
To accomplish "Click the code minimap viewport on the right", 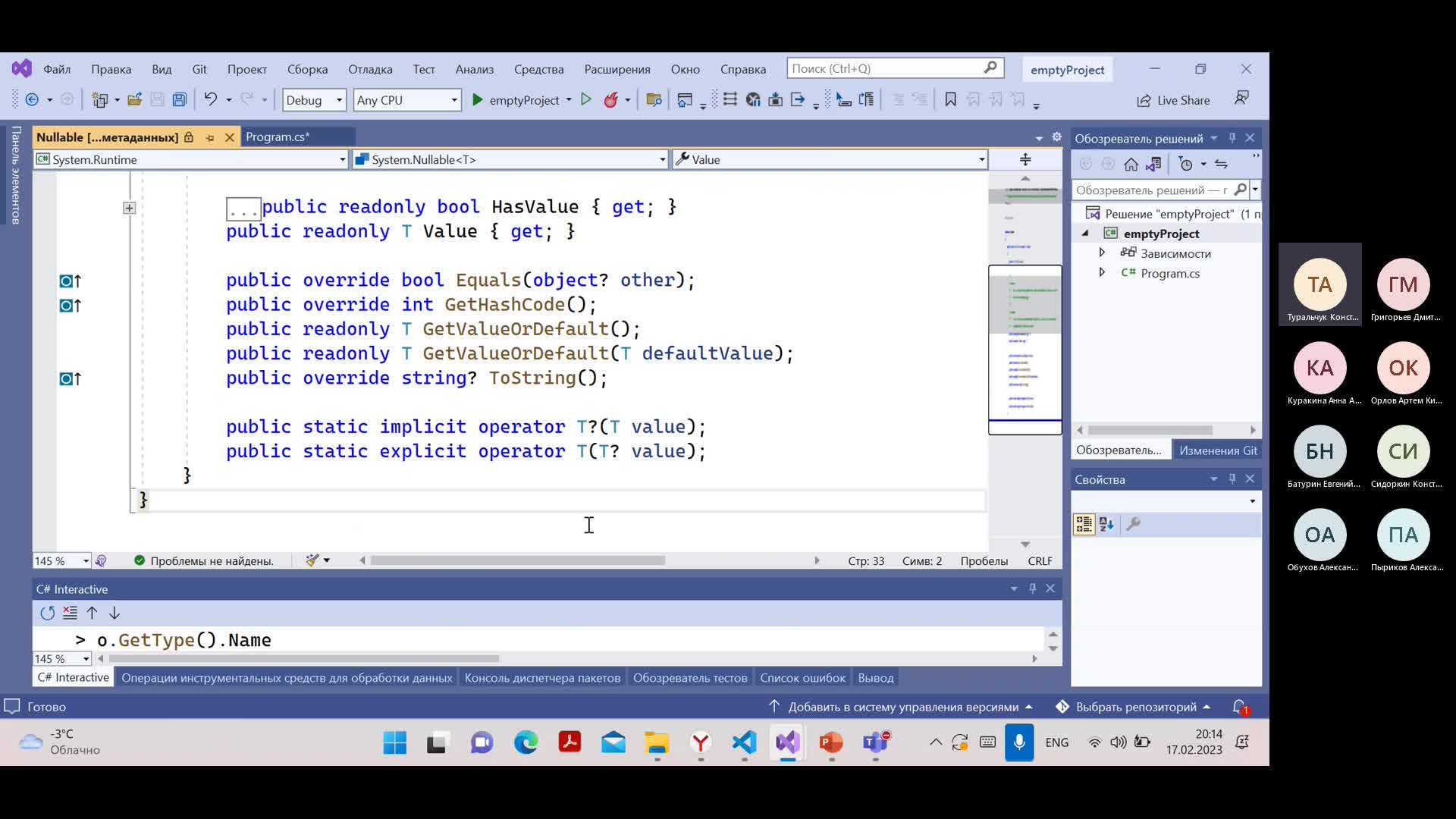I will 1025,350.
